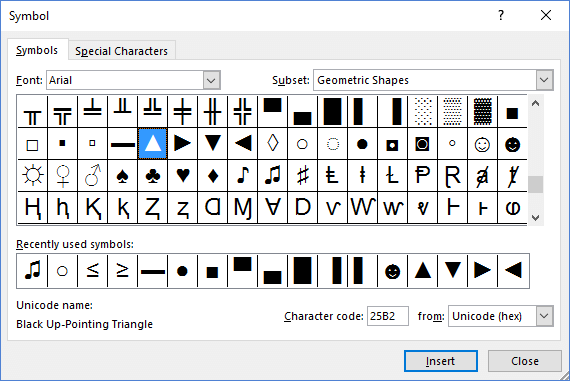The image size is (570, 381).
Task: Select the male sign symbol
Action: point(93,176)
